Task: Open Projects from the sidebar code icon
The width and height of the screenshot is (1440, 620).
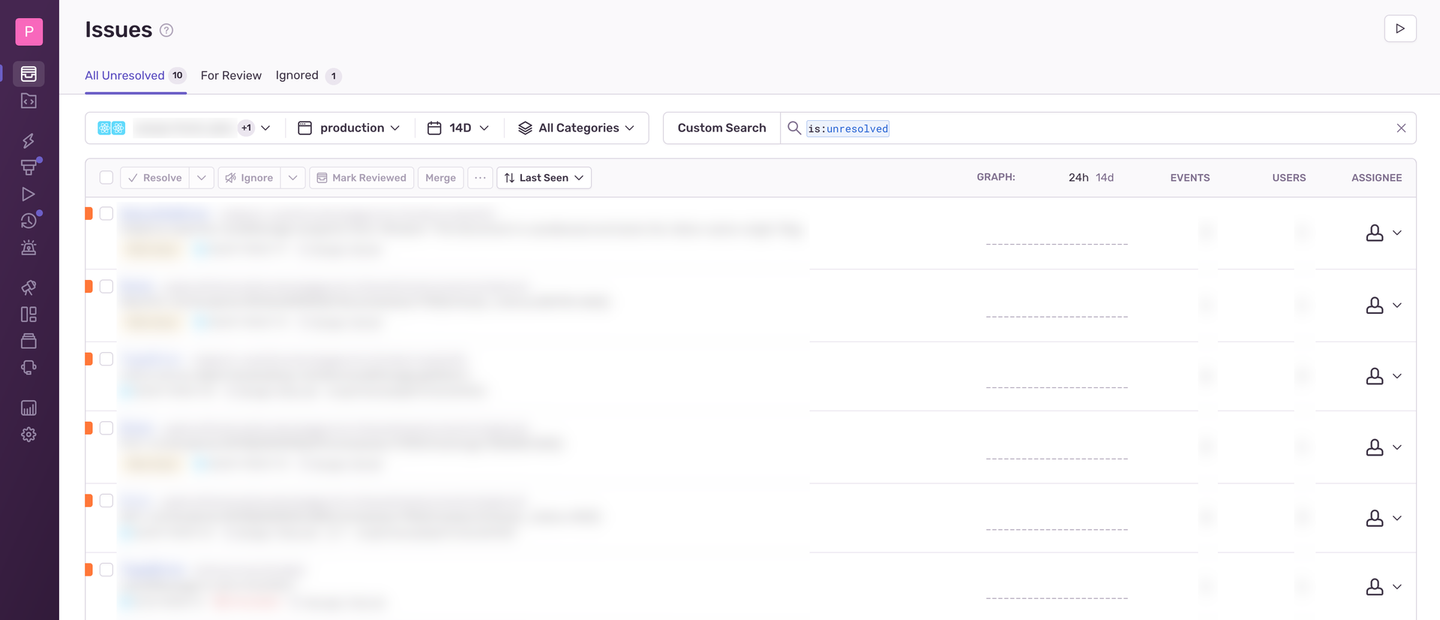Action: (29, 101)
